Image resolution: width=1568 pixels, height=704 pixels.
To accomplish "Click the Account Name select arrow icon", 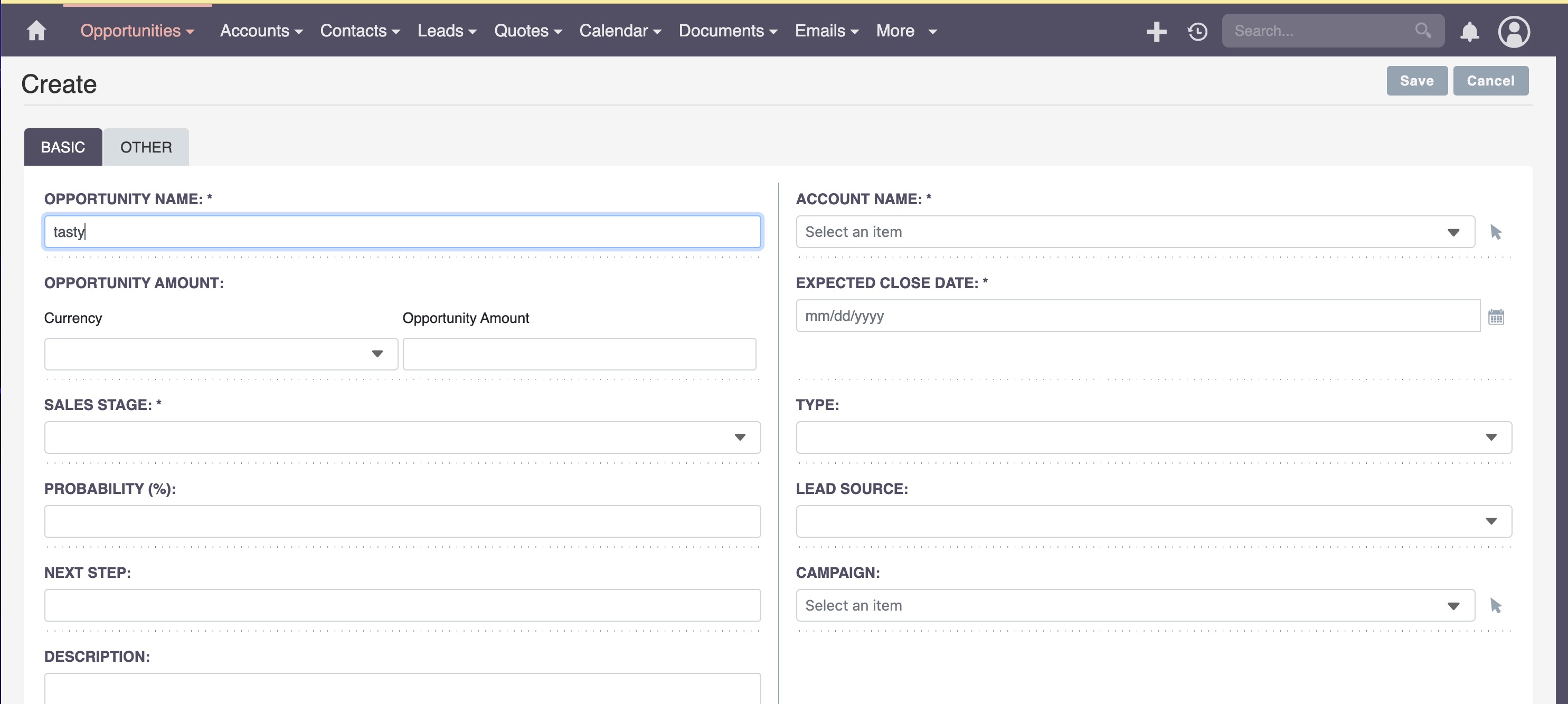I will pyautogui.click(x=1496, y=232).
